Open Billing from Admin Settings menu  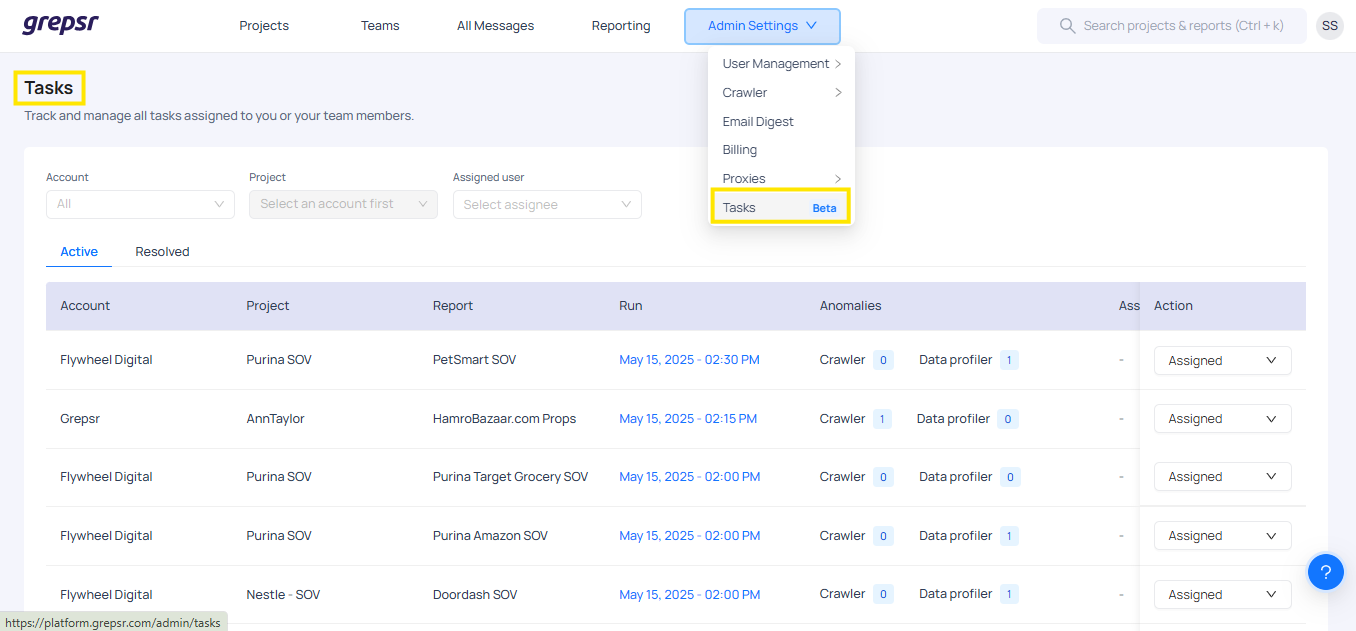click(x=740, y=150)
